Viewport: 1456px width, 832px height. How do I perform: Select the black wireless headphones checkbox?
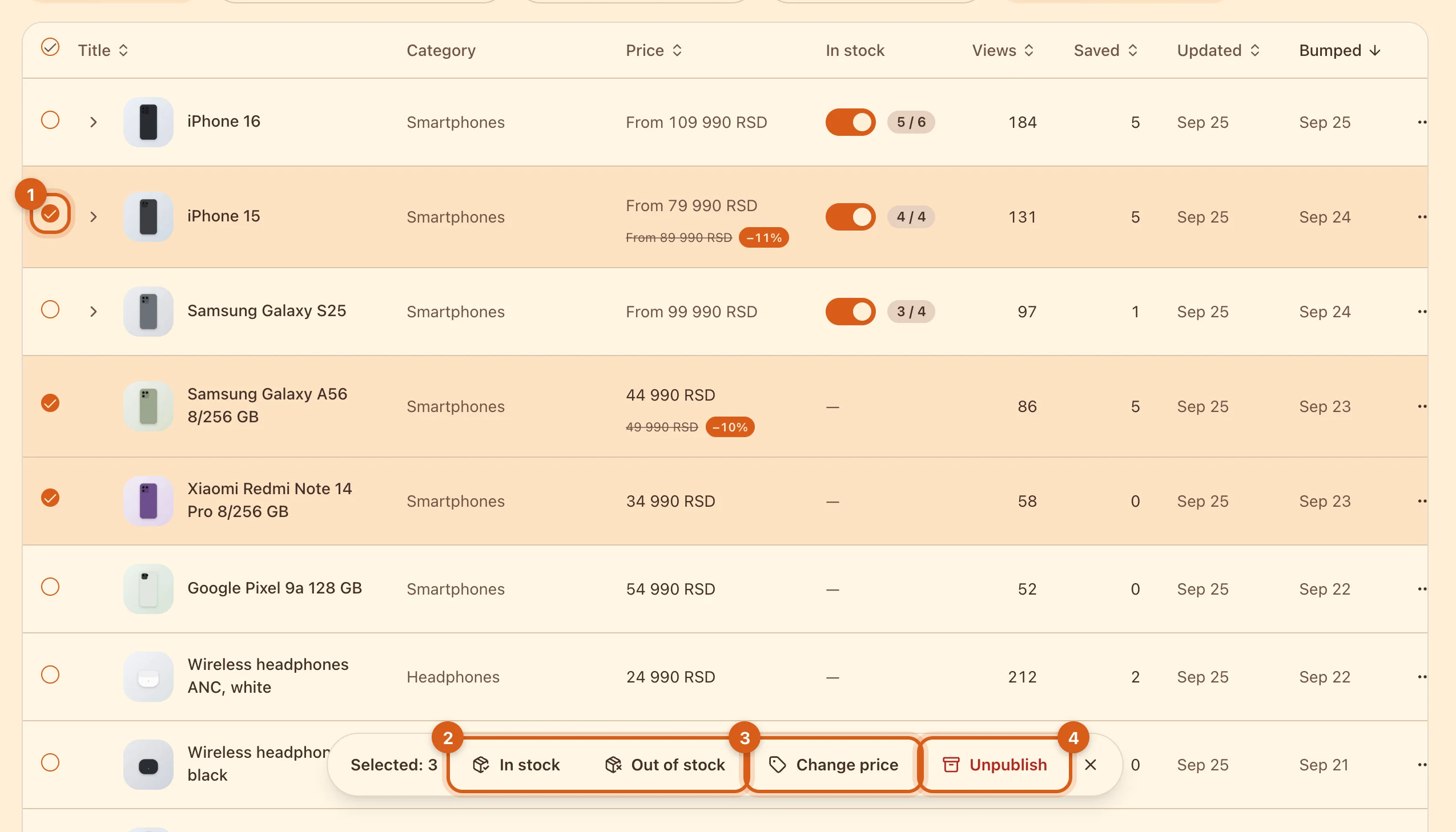50,764
